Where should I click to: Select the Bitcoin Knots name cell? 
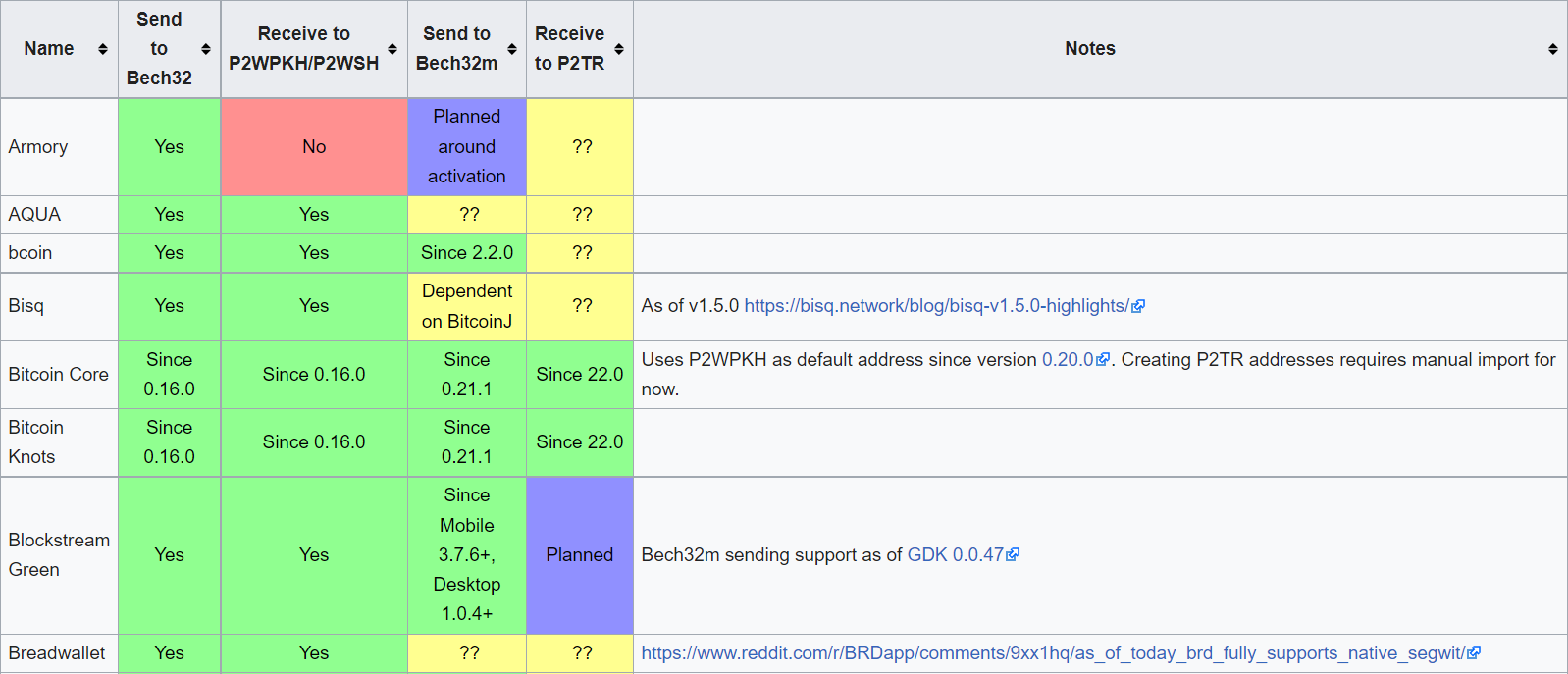(59, 442)
